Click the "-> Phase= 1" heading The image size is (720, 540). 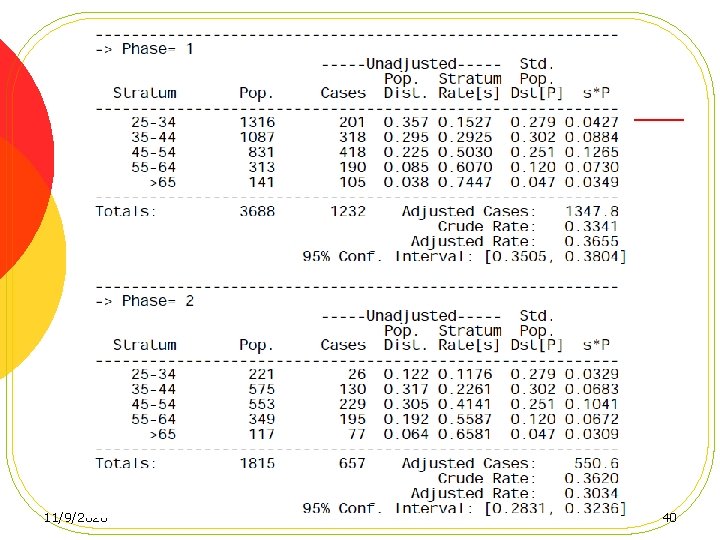click(x=144, y=49)
